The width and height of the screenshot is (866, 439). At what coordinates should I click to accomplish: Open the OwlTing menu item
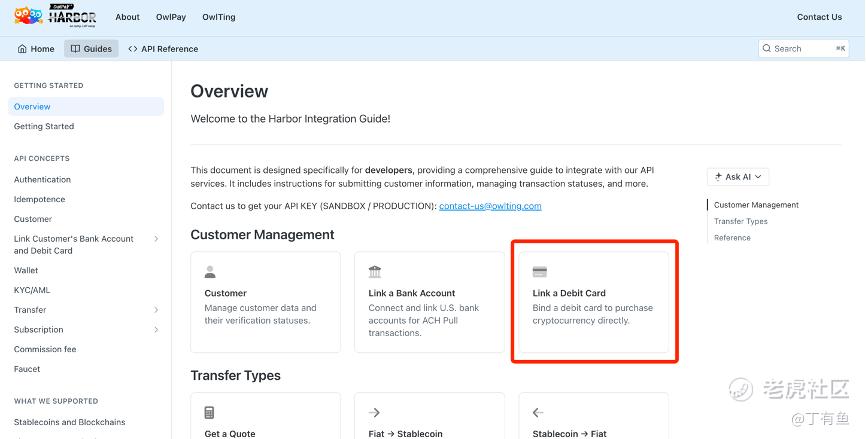[219, 17]
